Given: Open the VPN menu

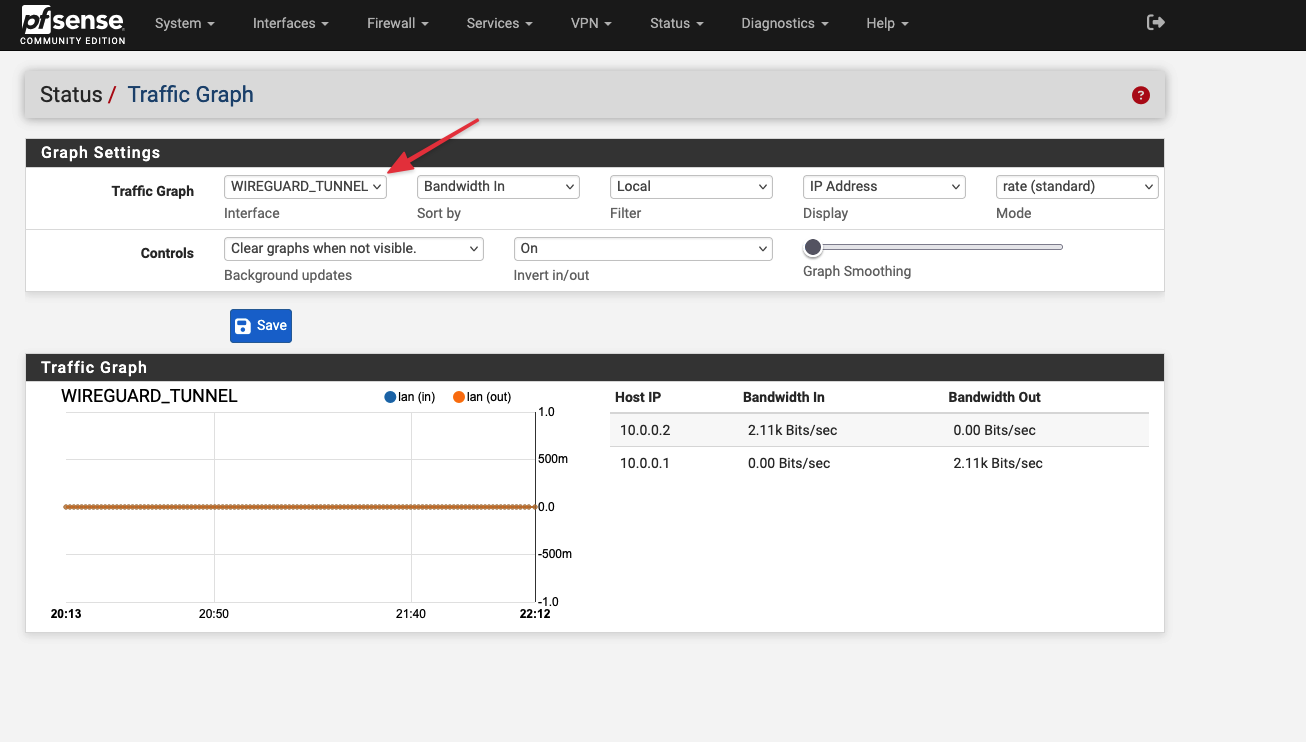Looking at the screenshot, I should [x=591, y=23].
